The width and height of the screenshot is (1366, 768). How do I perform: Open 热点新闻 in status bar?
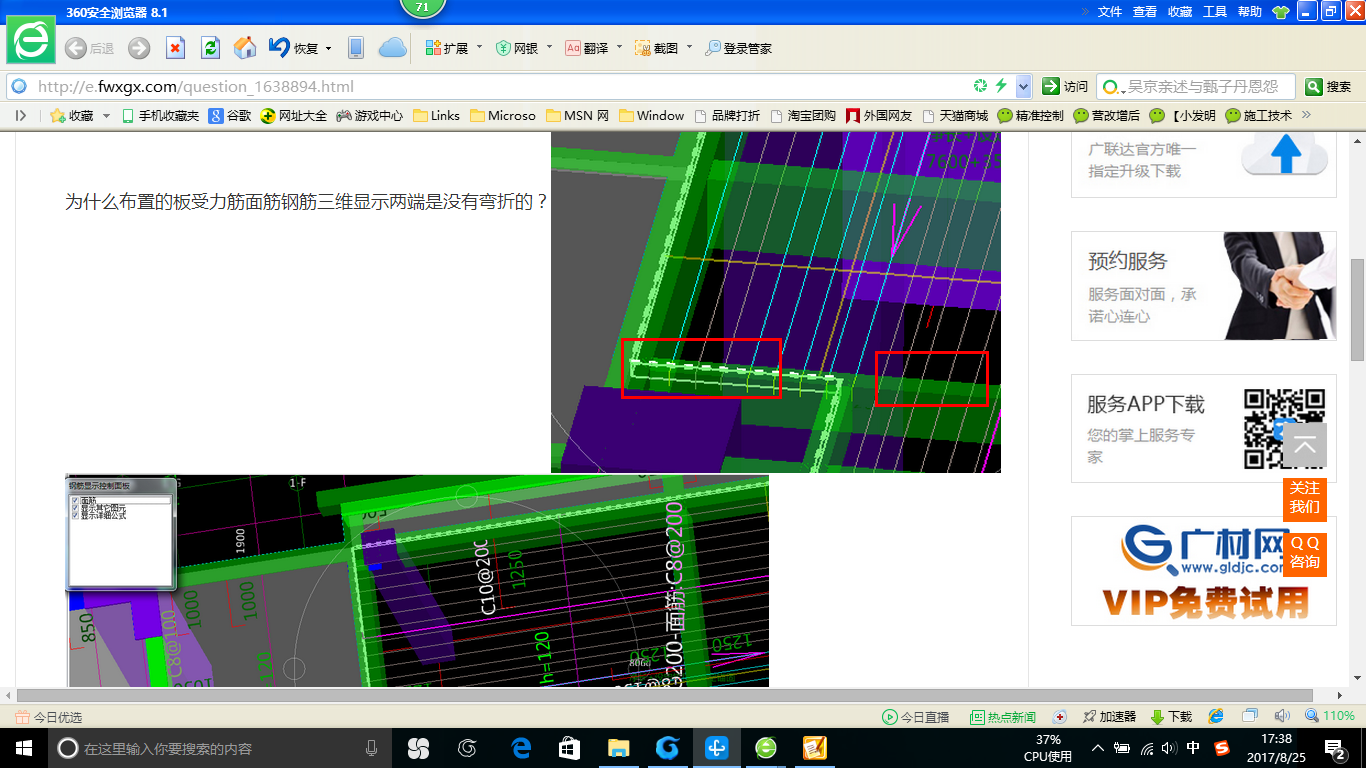click(1003, 717)
